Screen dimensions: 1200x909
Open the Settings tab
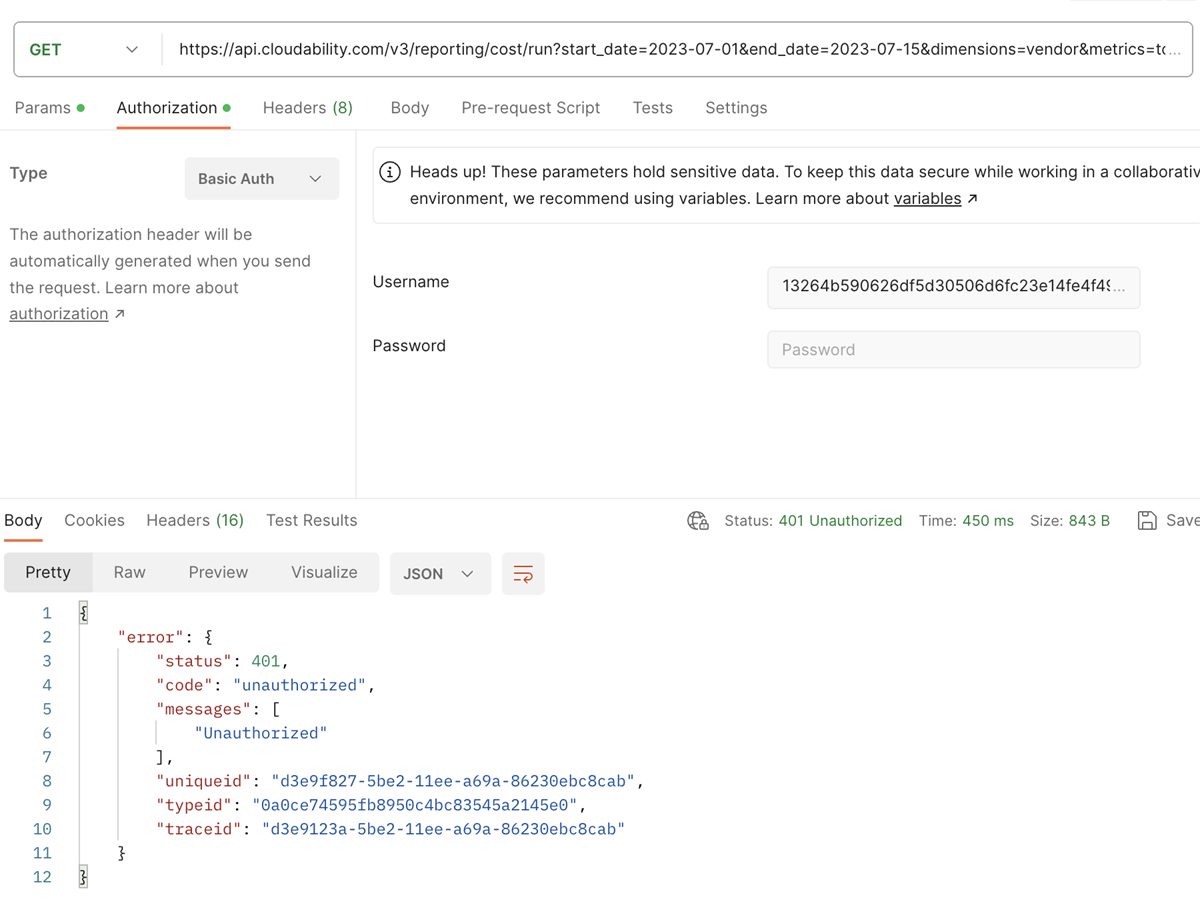coord(736,108)
